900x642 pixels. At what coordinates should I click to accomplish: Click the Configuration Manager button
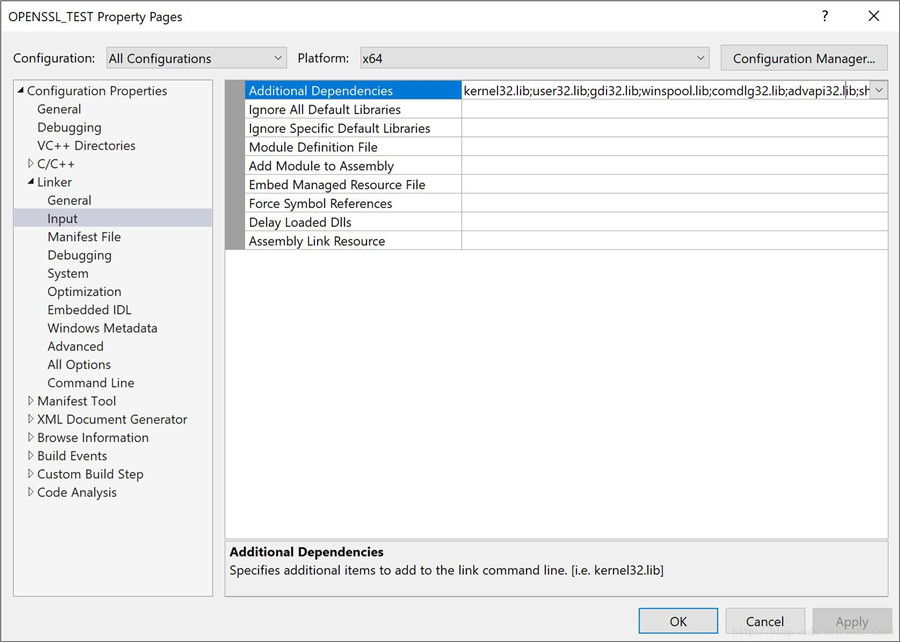coord(804,58)
